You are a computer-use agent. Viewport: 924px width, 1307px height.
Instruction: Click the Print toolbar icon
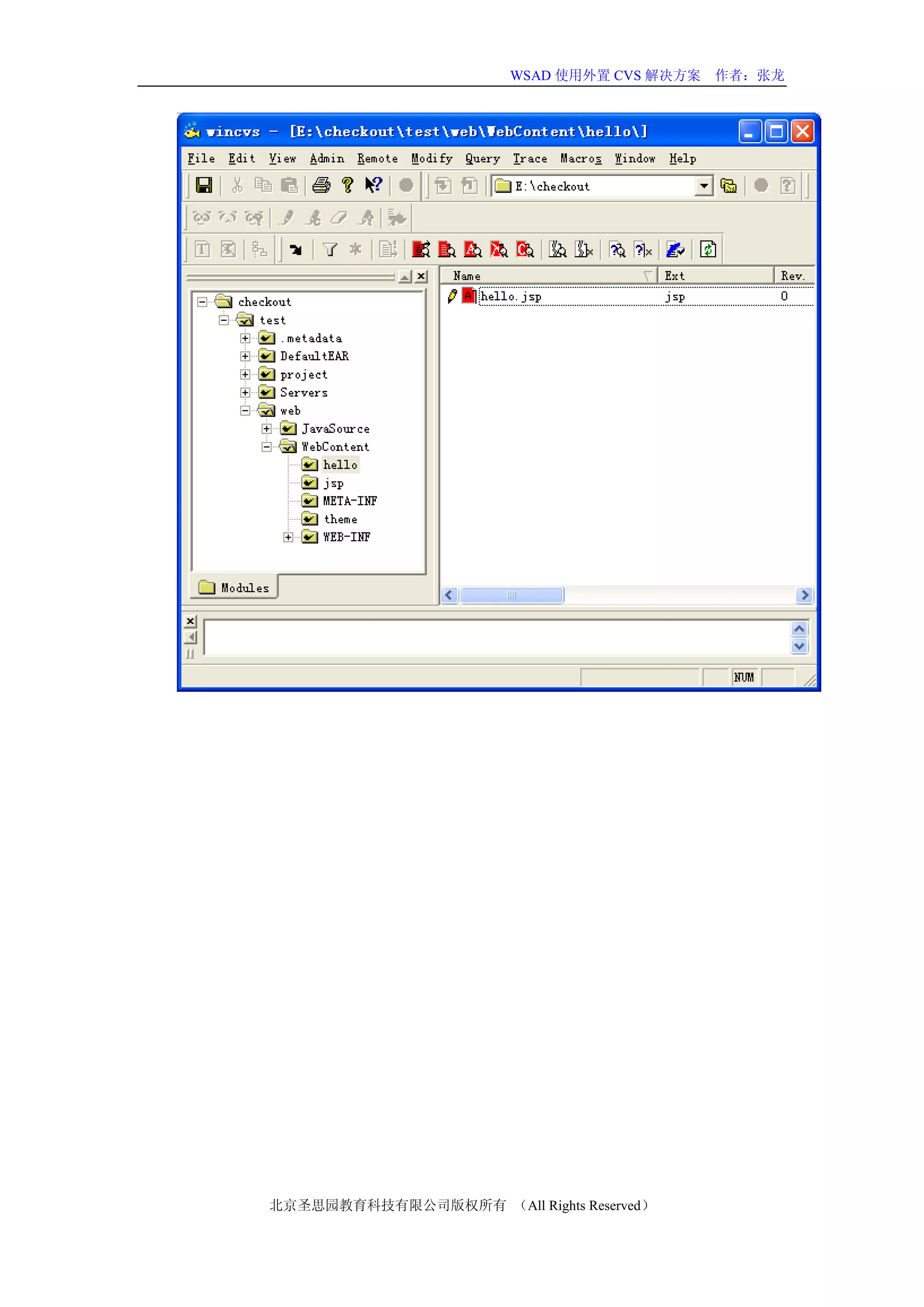coord(322,185)
